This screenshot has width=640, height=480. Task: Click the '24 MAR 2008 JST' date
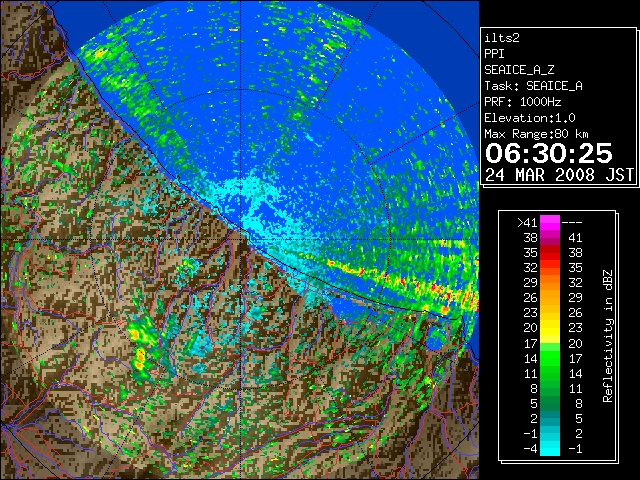point(559,175)
